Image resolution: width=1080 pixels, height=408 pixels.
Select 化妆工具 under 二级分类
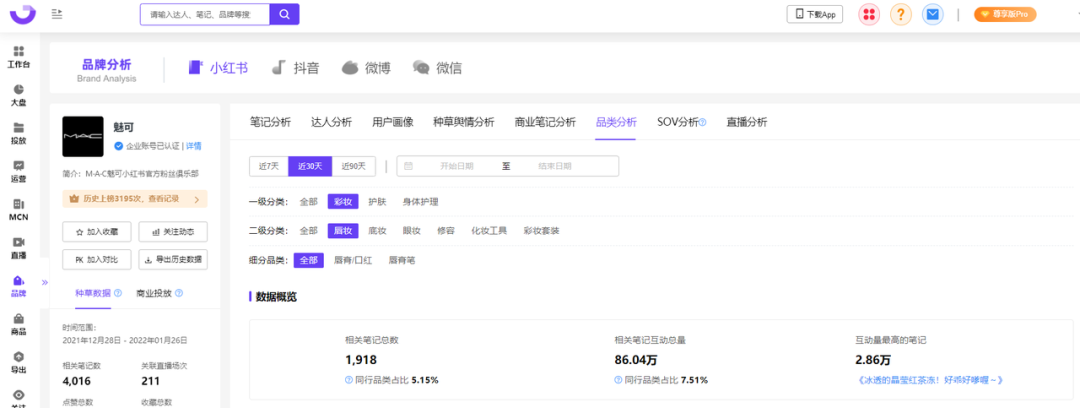(x=489, y=231)
